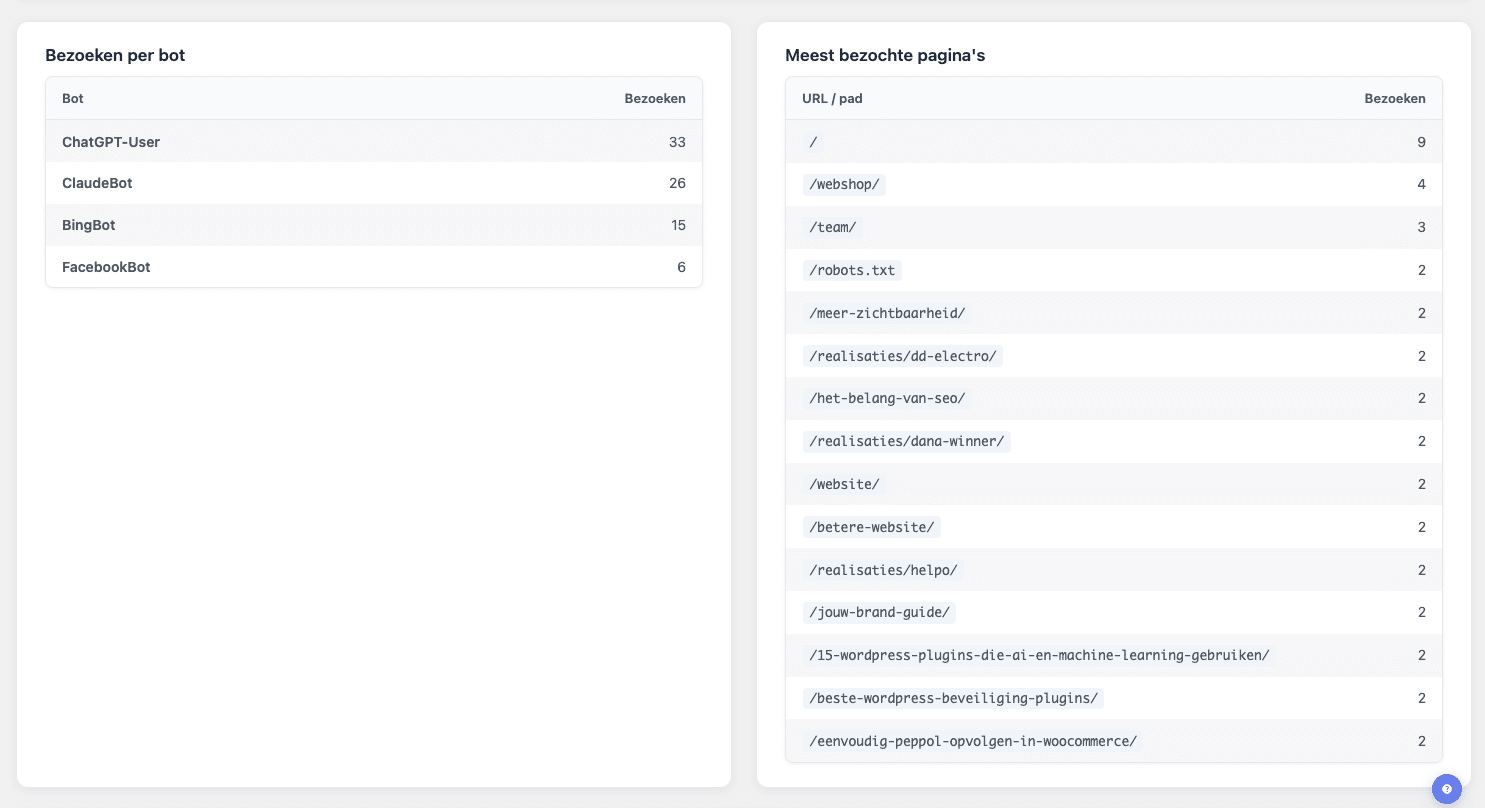
Task: Open the /jouw-brand-guide/ path
Action: pos(880,613)
